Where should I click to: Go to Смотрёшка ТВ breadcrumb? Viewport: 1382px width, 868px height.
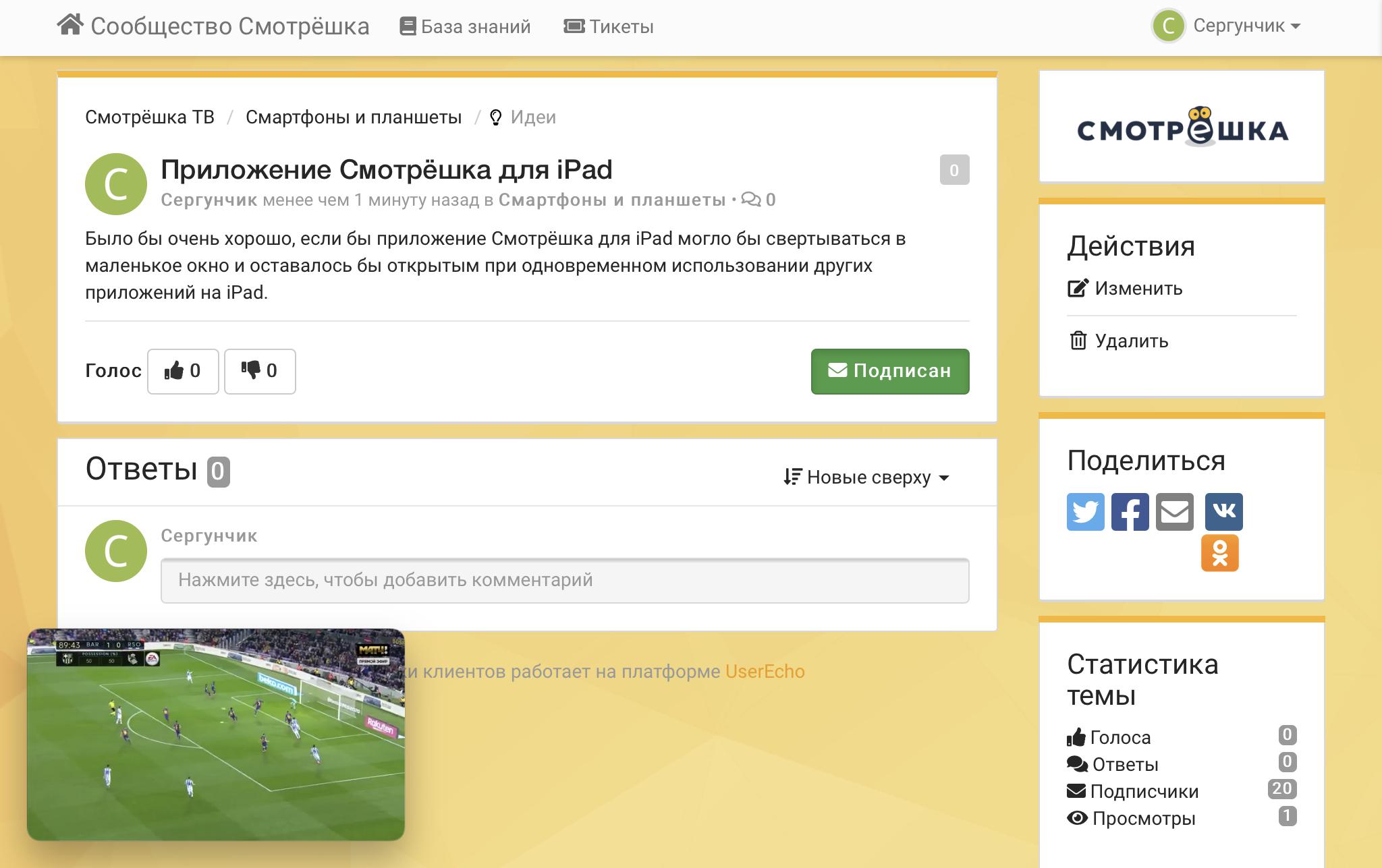(x=150, y=117)
